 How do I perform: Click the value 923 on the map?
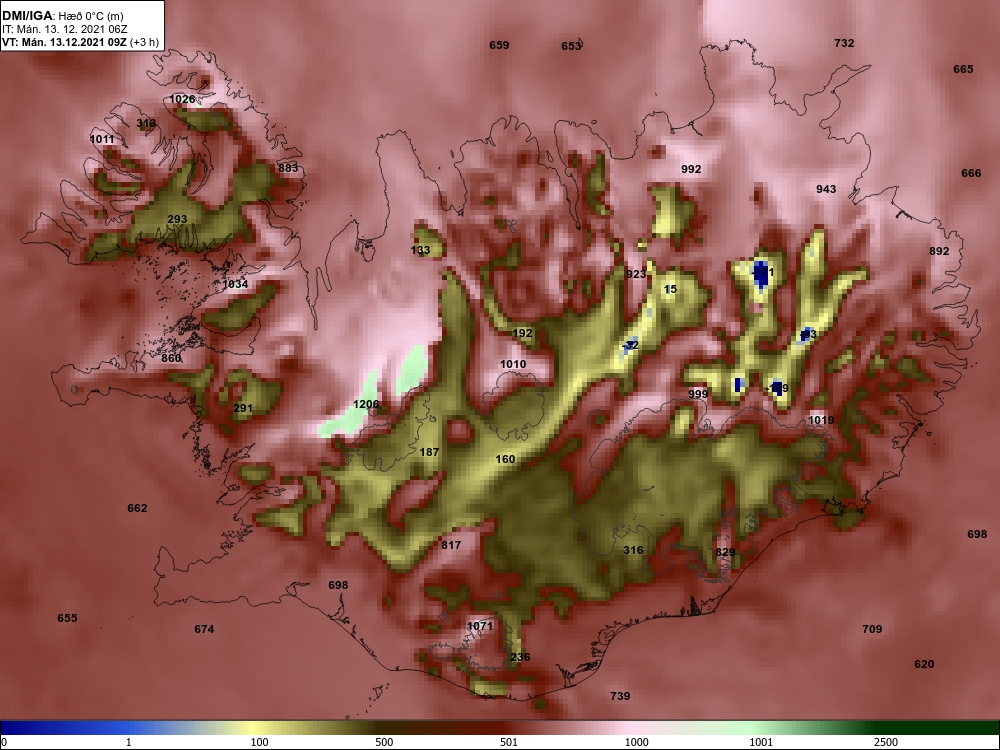pyautogui.click(x=636, y=274)
